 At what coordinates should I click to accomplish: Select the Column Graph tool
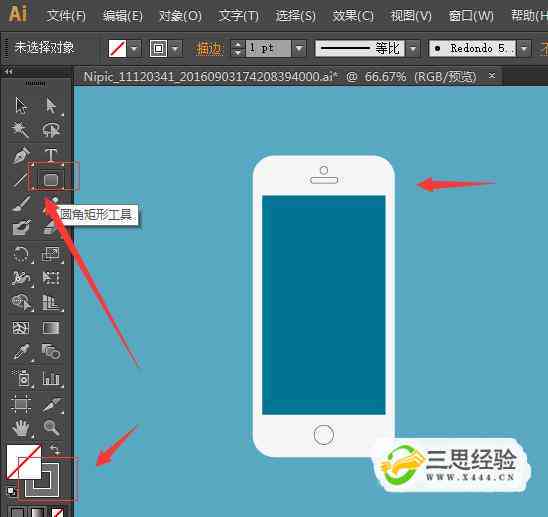(x=51, y=378)
